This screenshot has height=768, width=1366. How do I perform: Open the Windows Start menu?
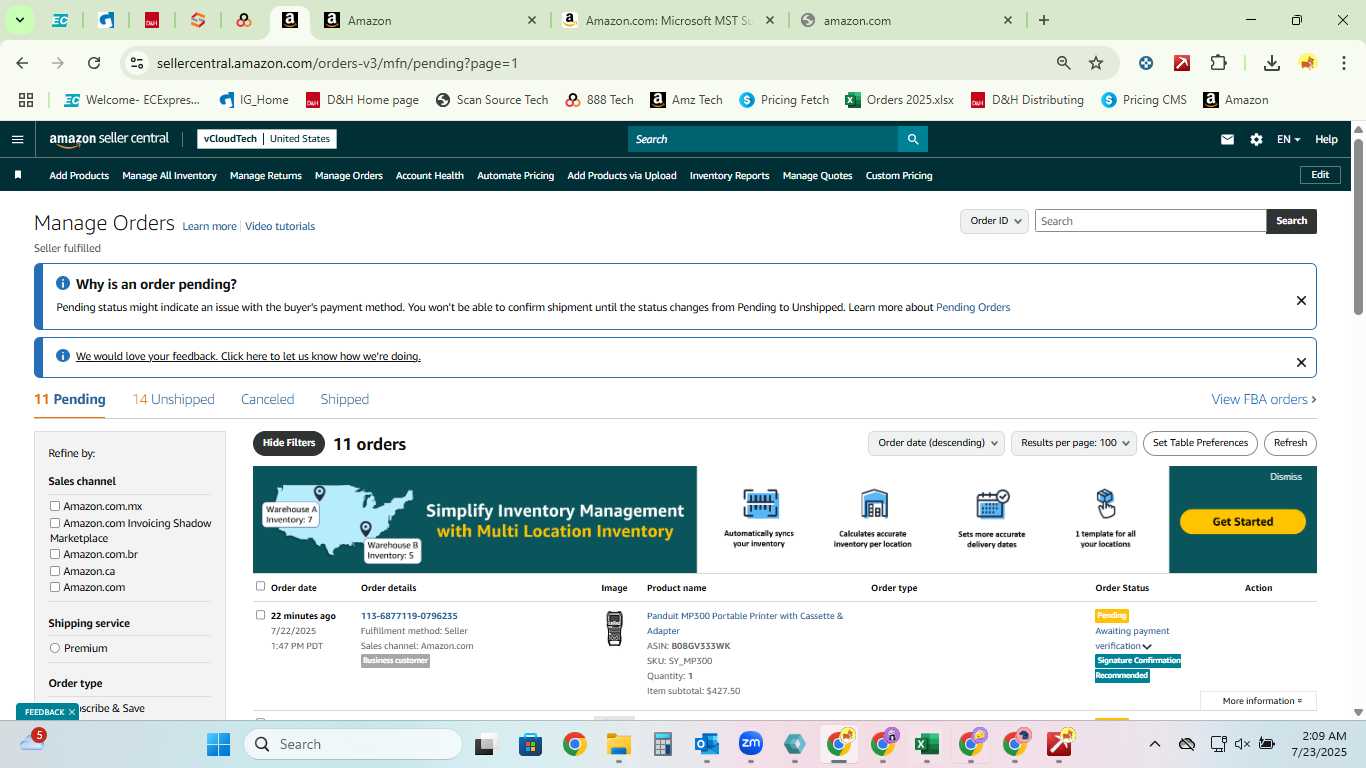pos(218,744)
